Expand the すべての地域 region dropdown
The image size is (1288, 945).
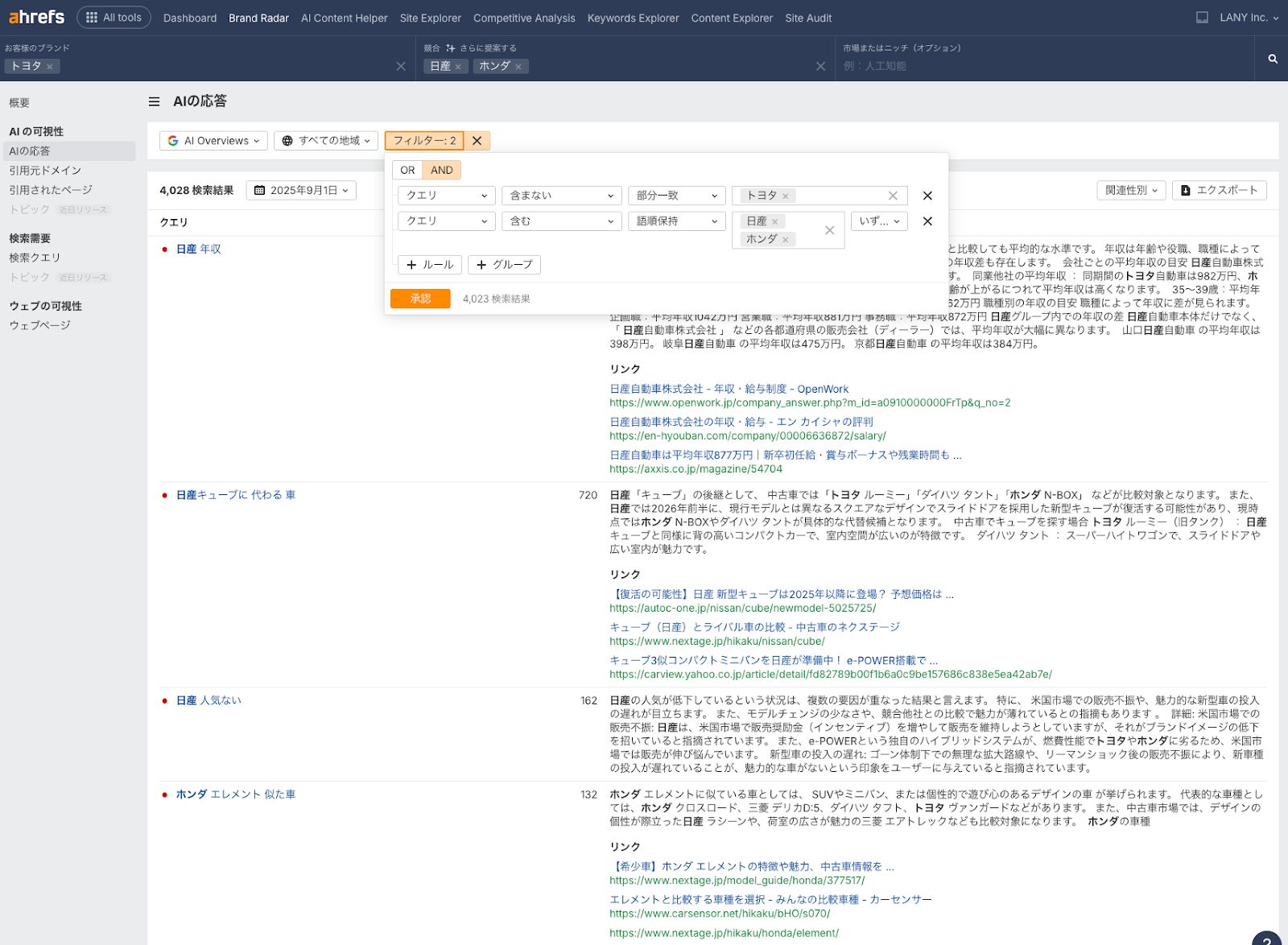(x=326, y=141)
